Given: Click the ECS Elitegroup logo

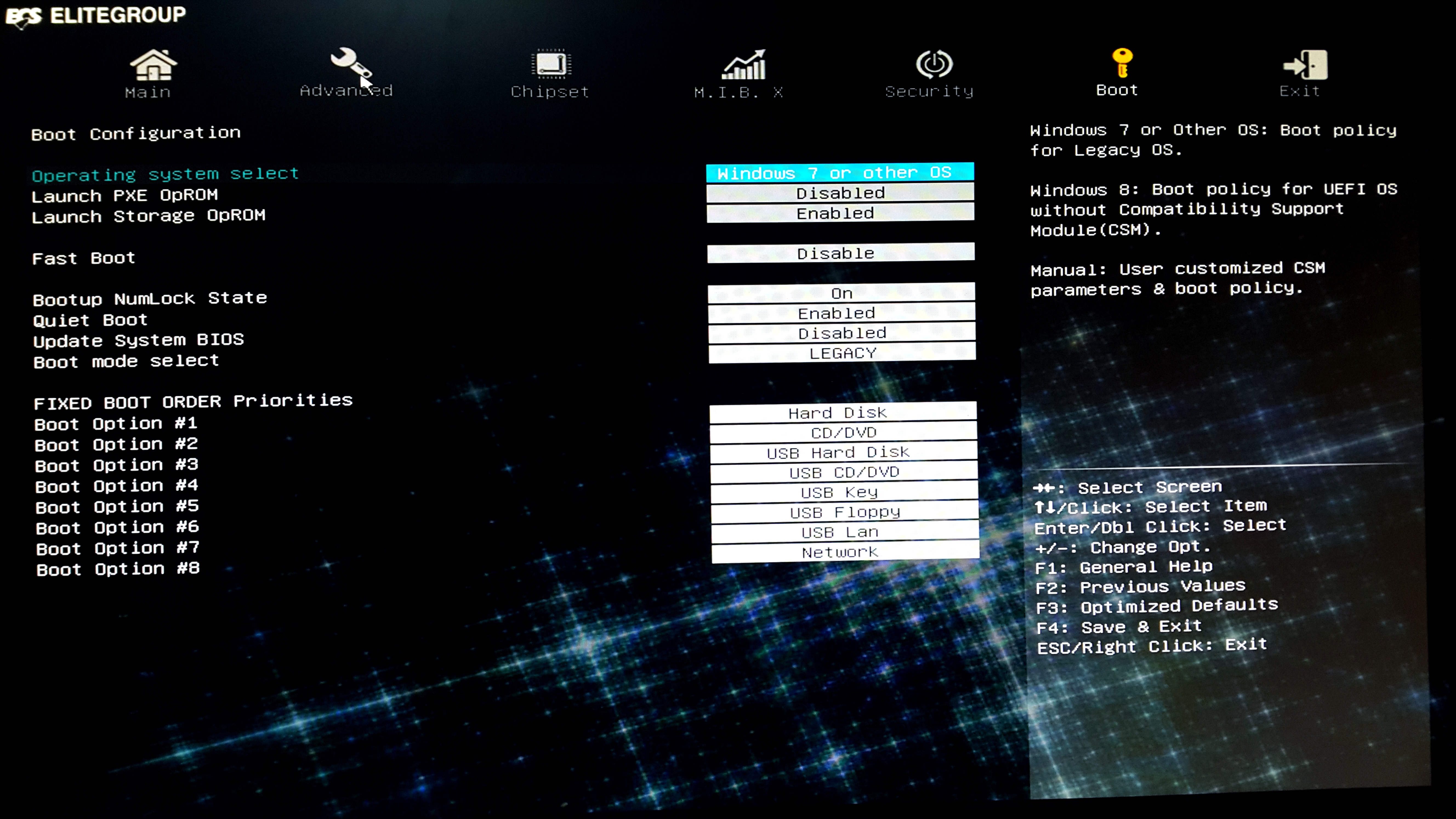Looking at the screenshot, I should pyautogui.click(x=95, y=16).
